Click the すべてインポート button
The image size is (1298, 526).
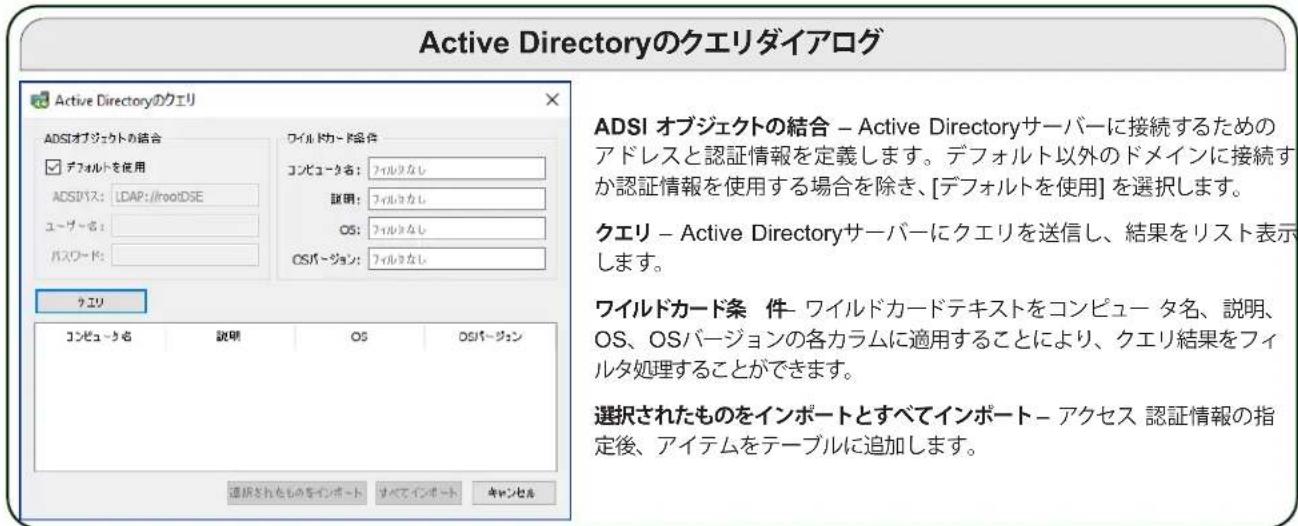click(x=418, y=494)
